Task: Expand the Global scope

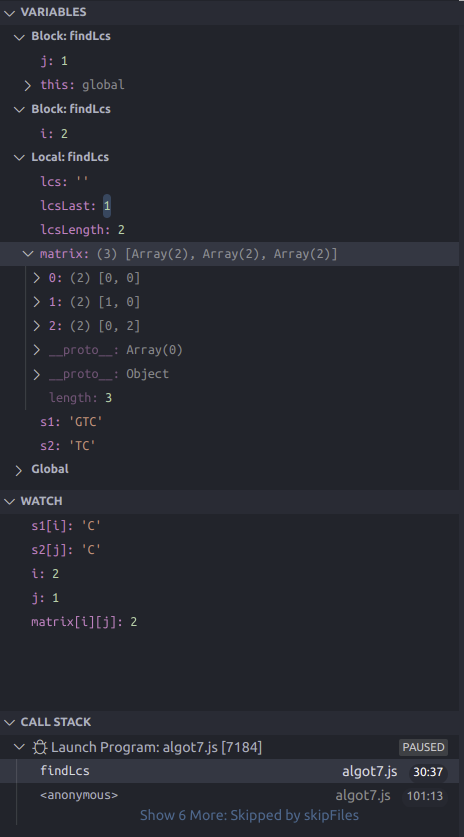Action: pyautogui.click(x=19, y=470)
